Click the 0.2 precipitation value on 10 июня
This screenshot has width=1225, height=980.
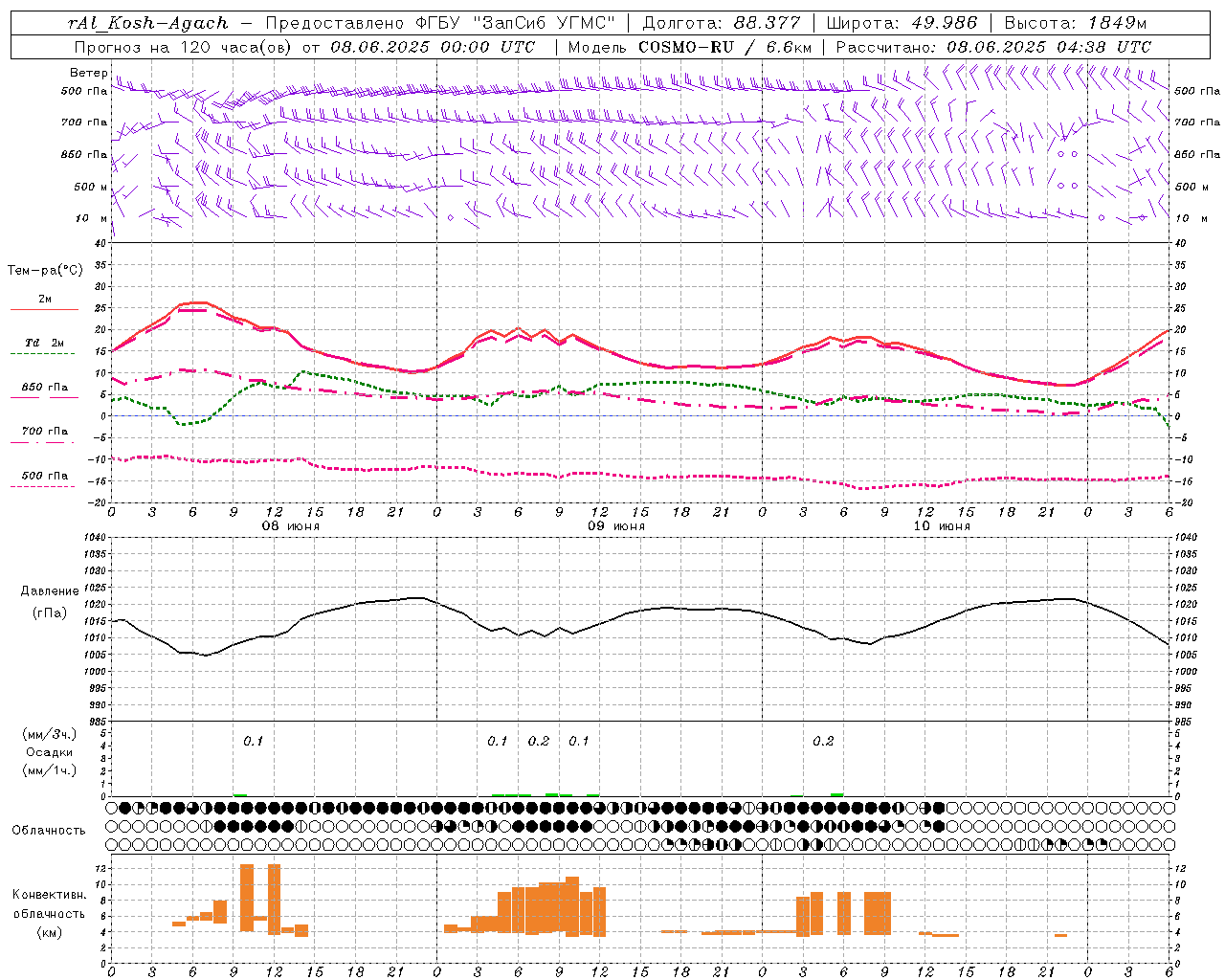tap(823, 742)
